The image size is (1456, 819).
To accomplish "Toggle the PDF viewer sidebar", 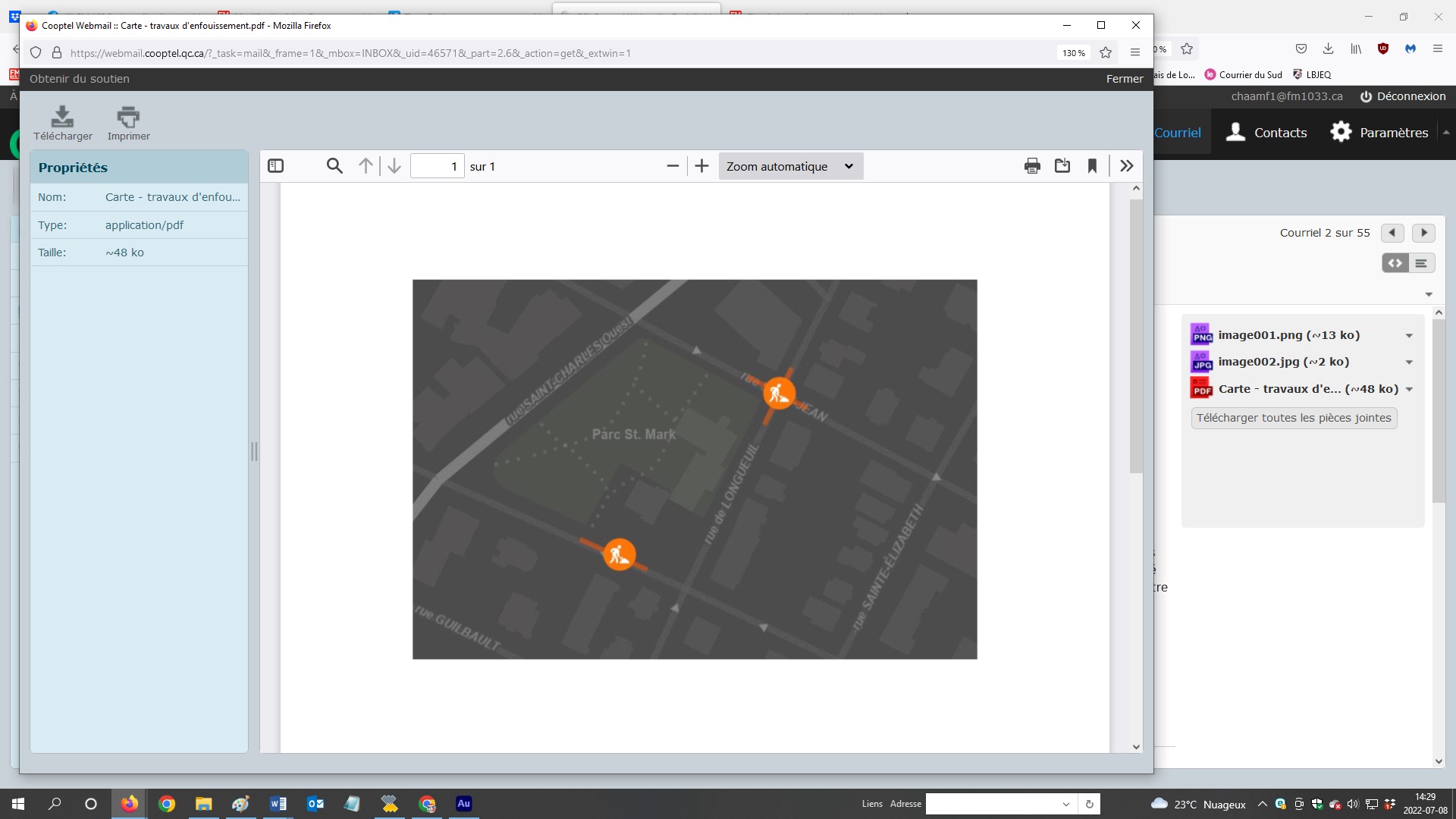I will pyautogui.click(x=276, y=166).
